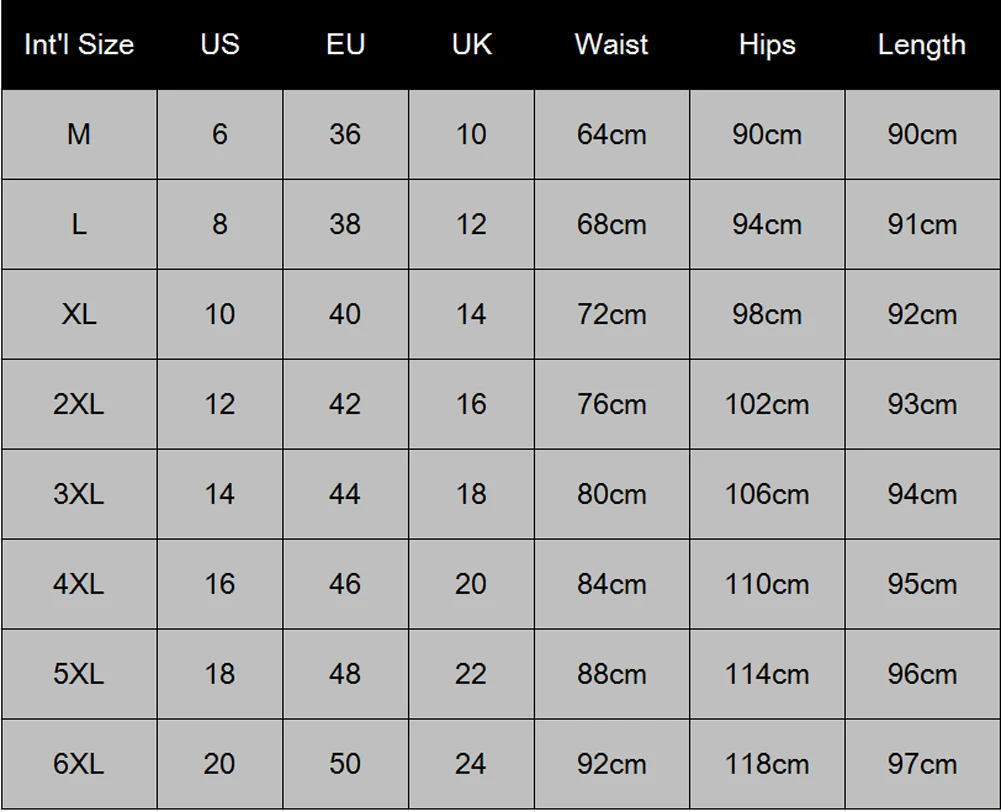Click the UK column header

[x=471, y=45]
